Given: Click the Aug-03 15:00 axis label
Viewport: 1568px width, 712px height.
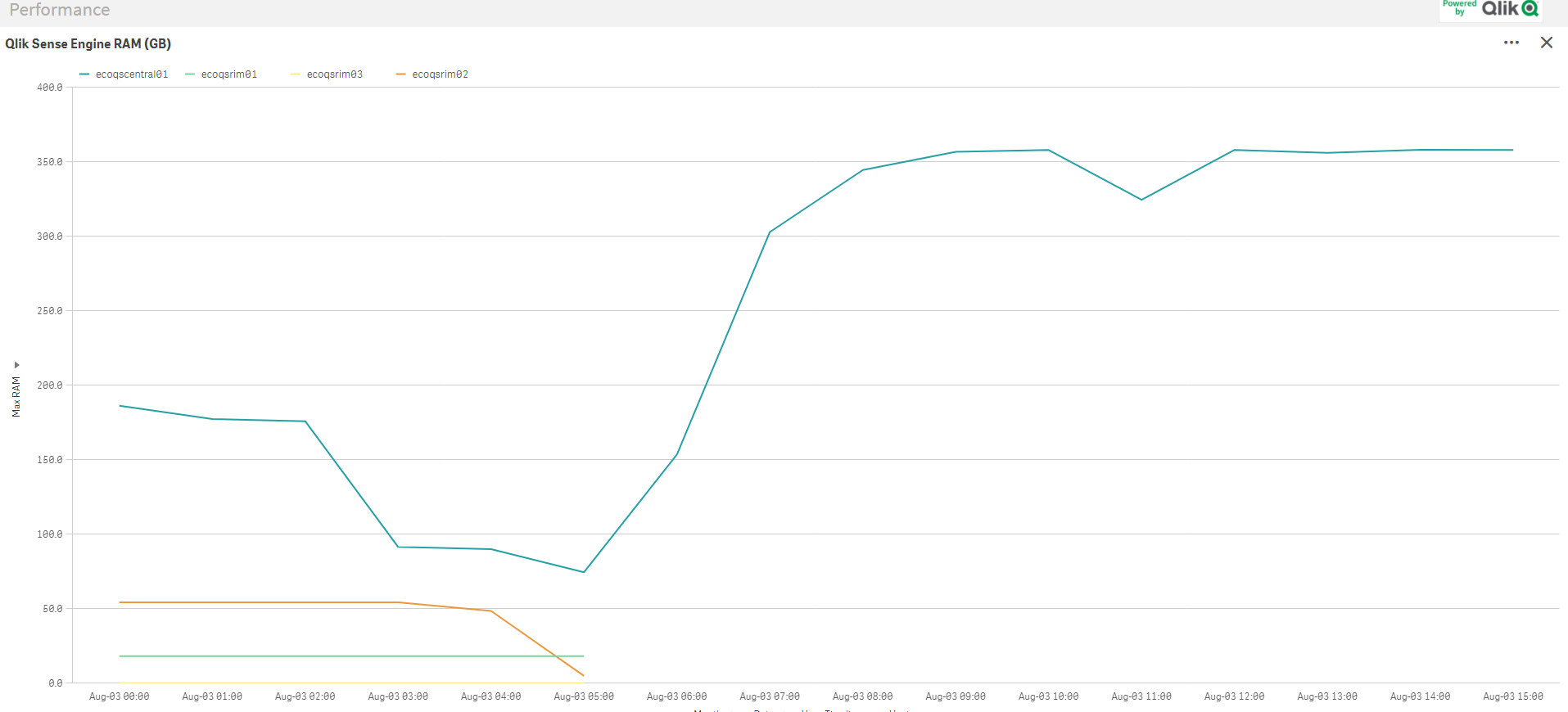Looking at the screenshot, I should (x=1513, y=696).
